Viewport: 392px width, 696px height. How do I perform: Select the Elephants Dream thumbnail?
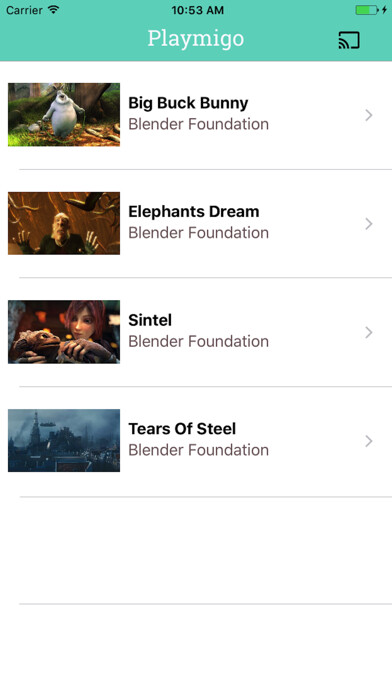coord(64,223)
